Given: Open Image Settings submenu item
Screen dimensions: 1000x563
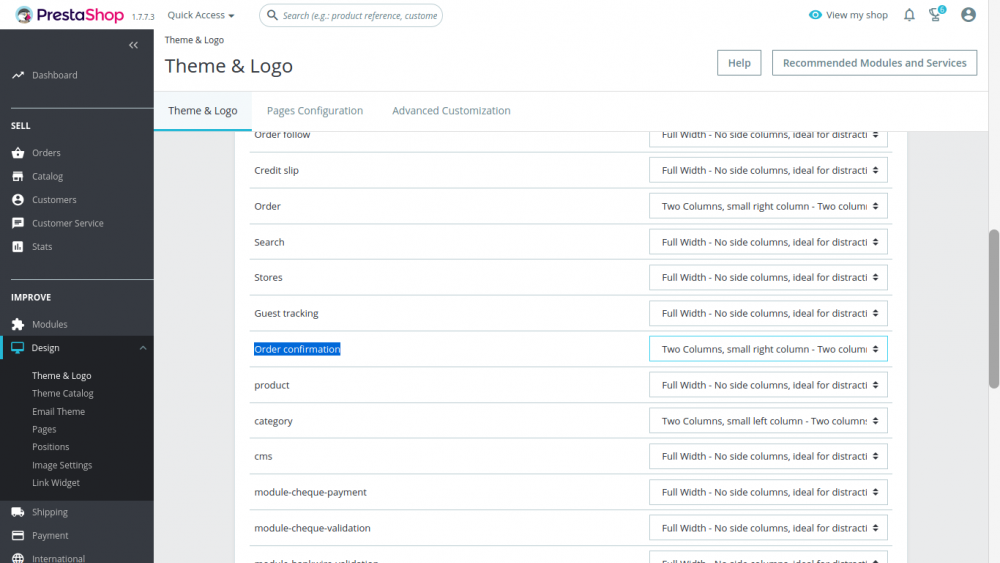Looking at the screenshot, I should (x=62, y=465).
